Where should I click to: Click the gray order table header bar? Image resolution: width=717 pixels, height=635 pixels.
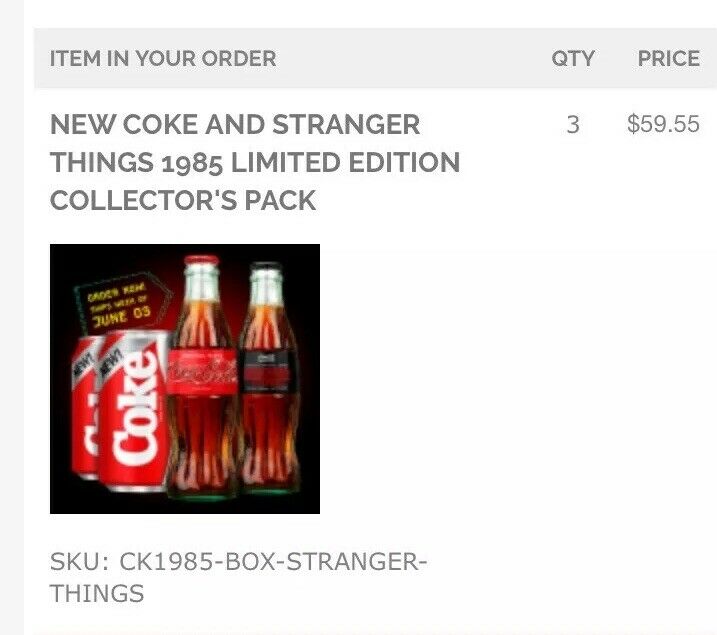pos(375,58)
